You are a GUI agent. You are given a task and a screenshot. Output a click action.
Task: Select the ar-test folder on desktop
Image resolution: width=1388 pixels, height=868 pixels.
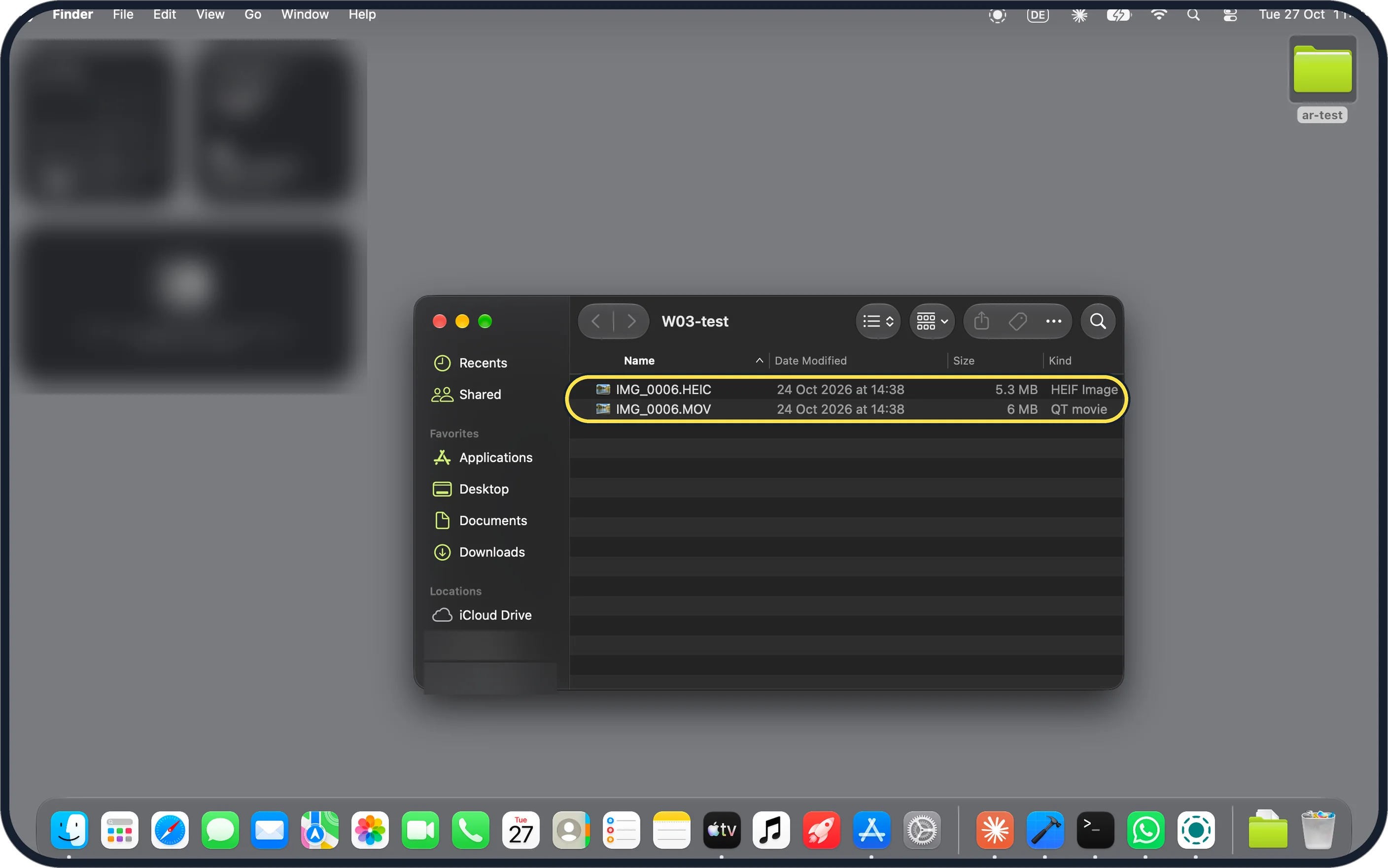tap(1322, 79)
